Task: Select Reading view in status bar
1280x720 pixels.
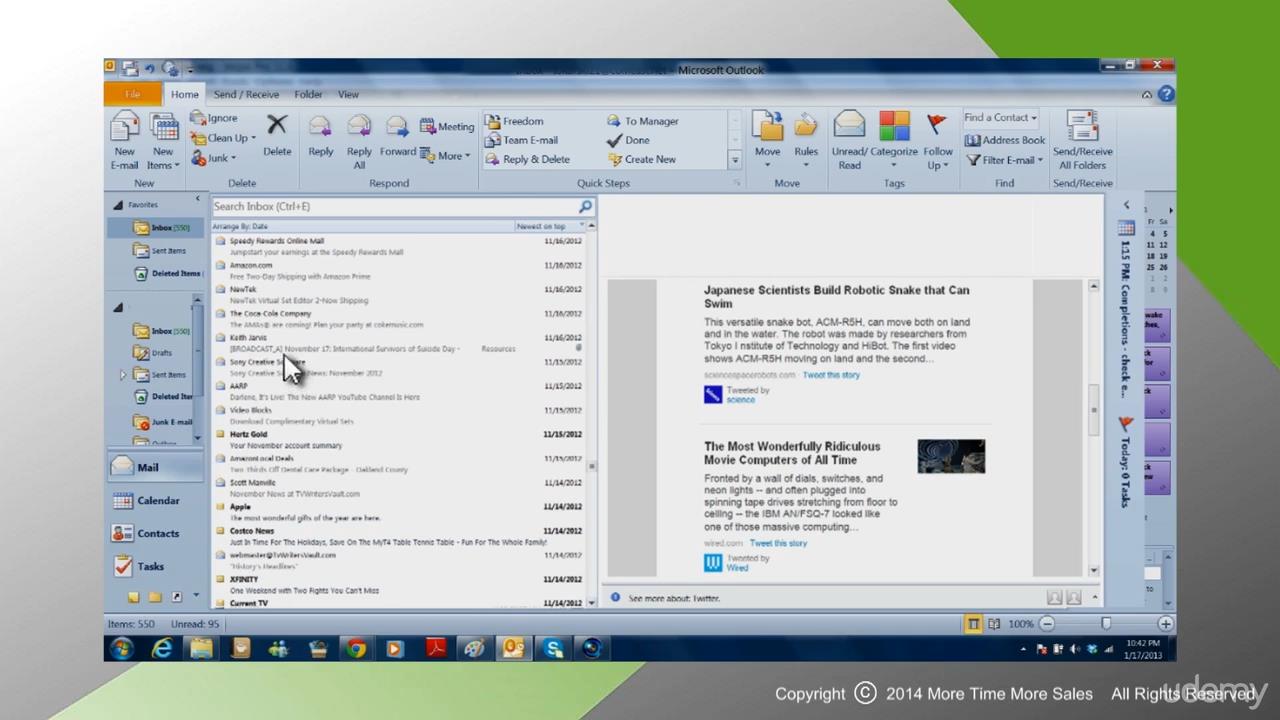Action: 994,624
